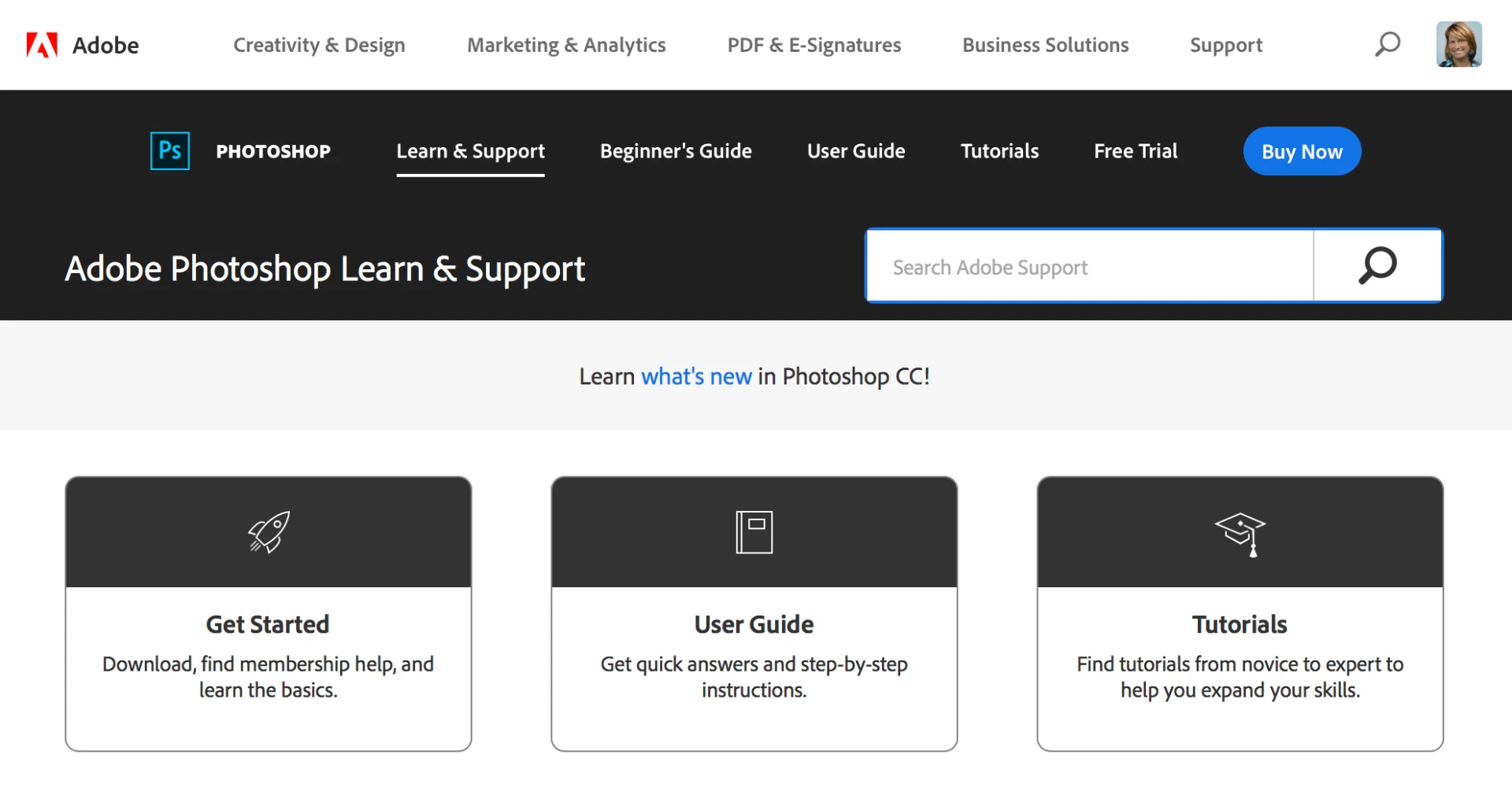Click the PHOTOSHOP product name link
The width and height of the screenshot is (1512, 810).
point(273,151)
